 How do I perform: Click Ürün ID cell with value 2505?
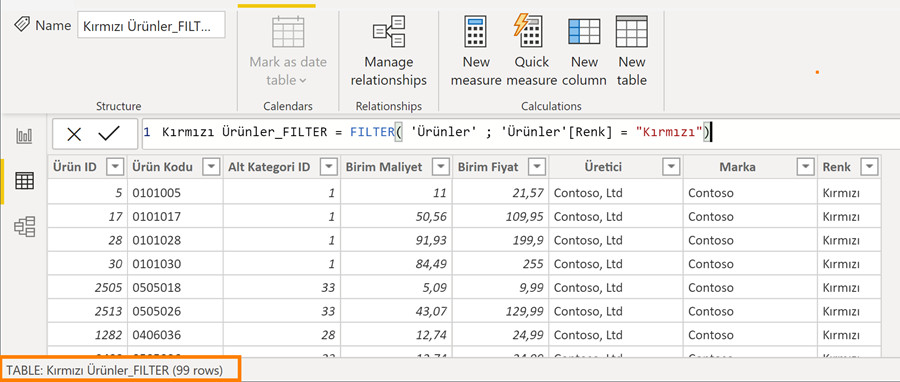pos(88,287)
